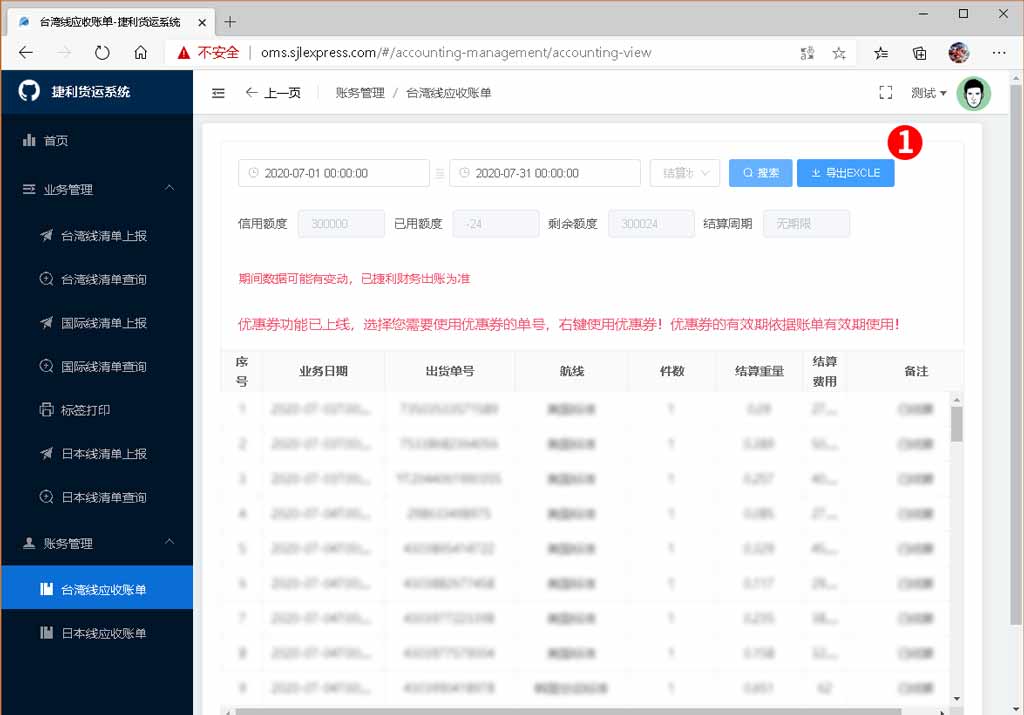Add page to favorites with star icon

click(x=839, y=53)
